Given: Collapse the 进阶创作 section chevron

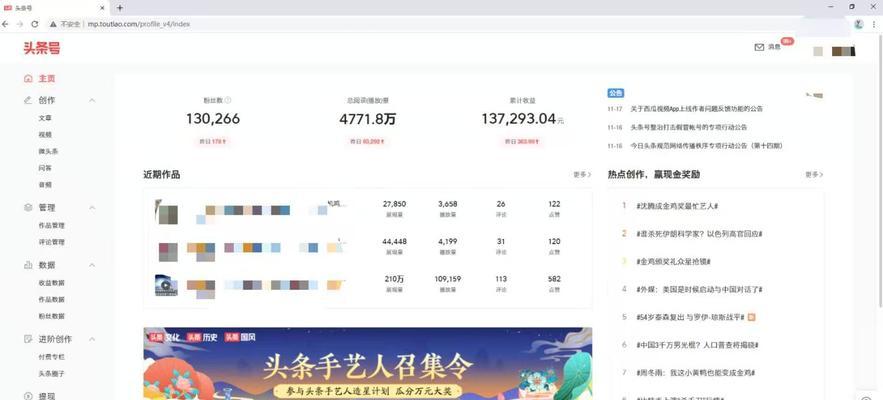Looking at the screenshot, I should [x=92, y=339].
